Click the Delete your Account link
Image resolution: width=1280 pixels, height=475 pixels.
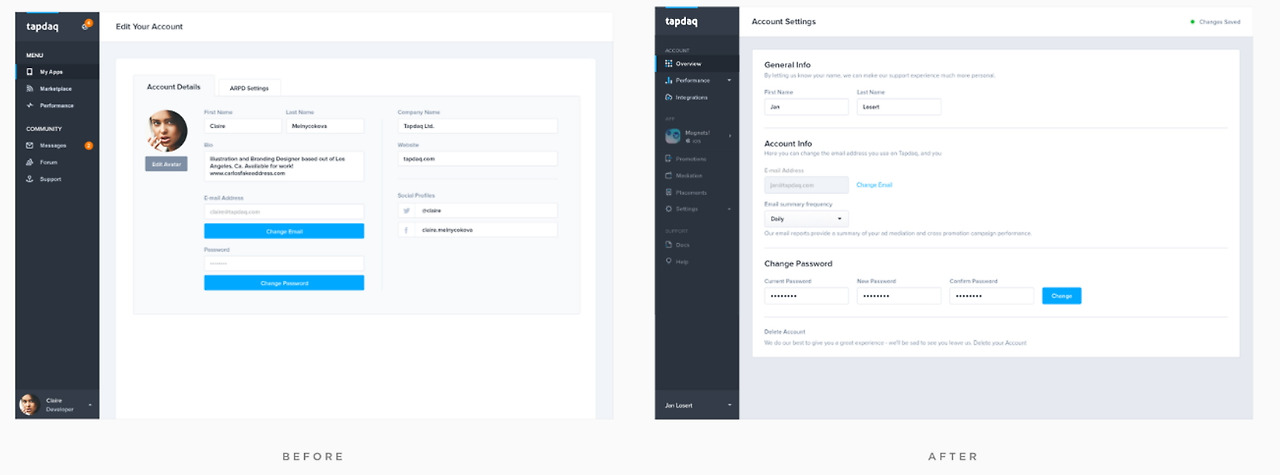1000,343
